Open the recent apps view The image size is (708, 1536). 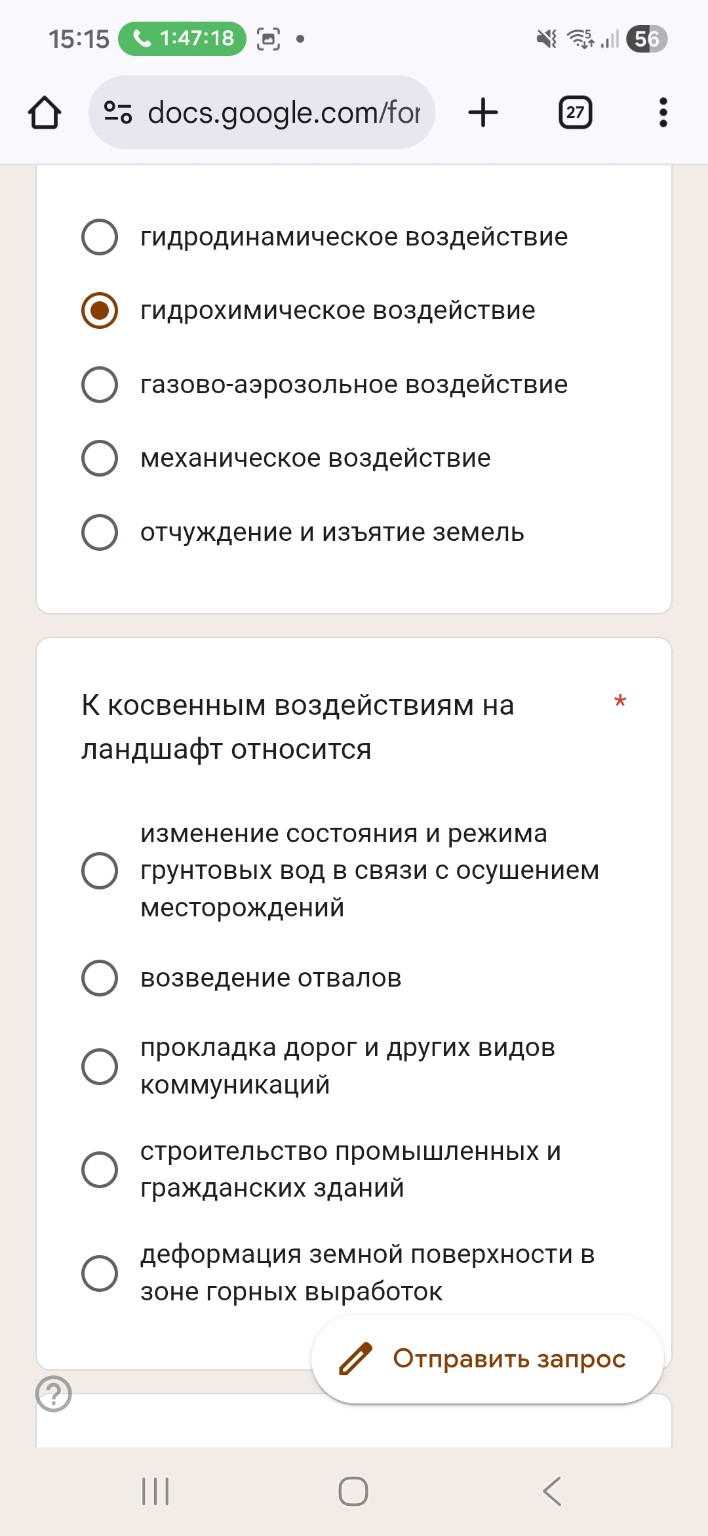(x=153, y=1490)
